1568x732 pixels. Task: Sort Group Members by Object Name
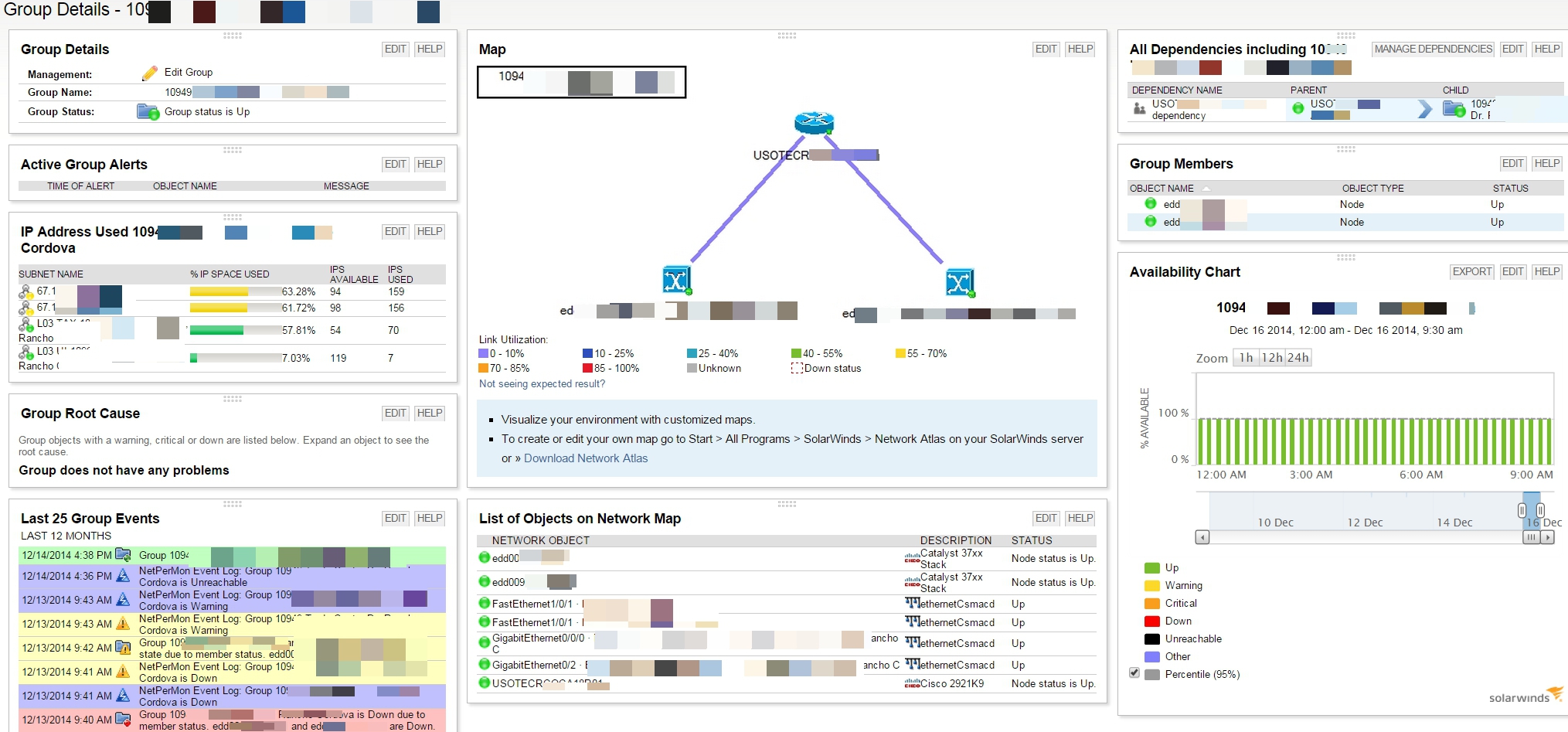[1162, 188]
